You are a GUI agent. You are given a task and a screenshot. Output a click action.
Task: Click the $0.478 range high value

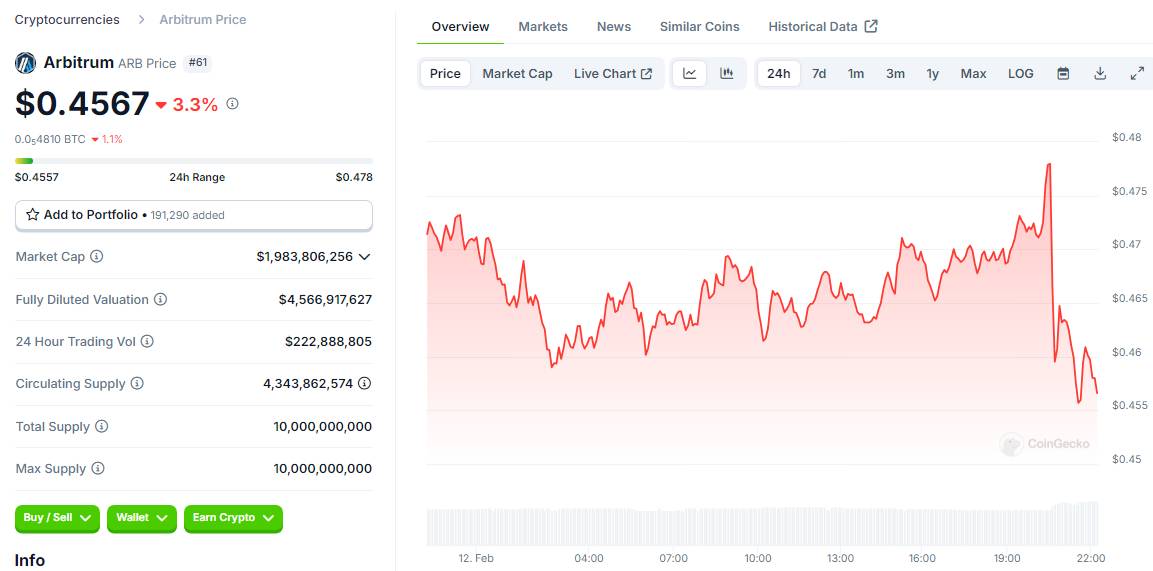[354, 177]
